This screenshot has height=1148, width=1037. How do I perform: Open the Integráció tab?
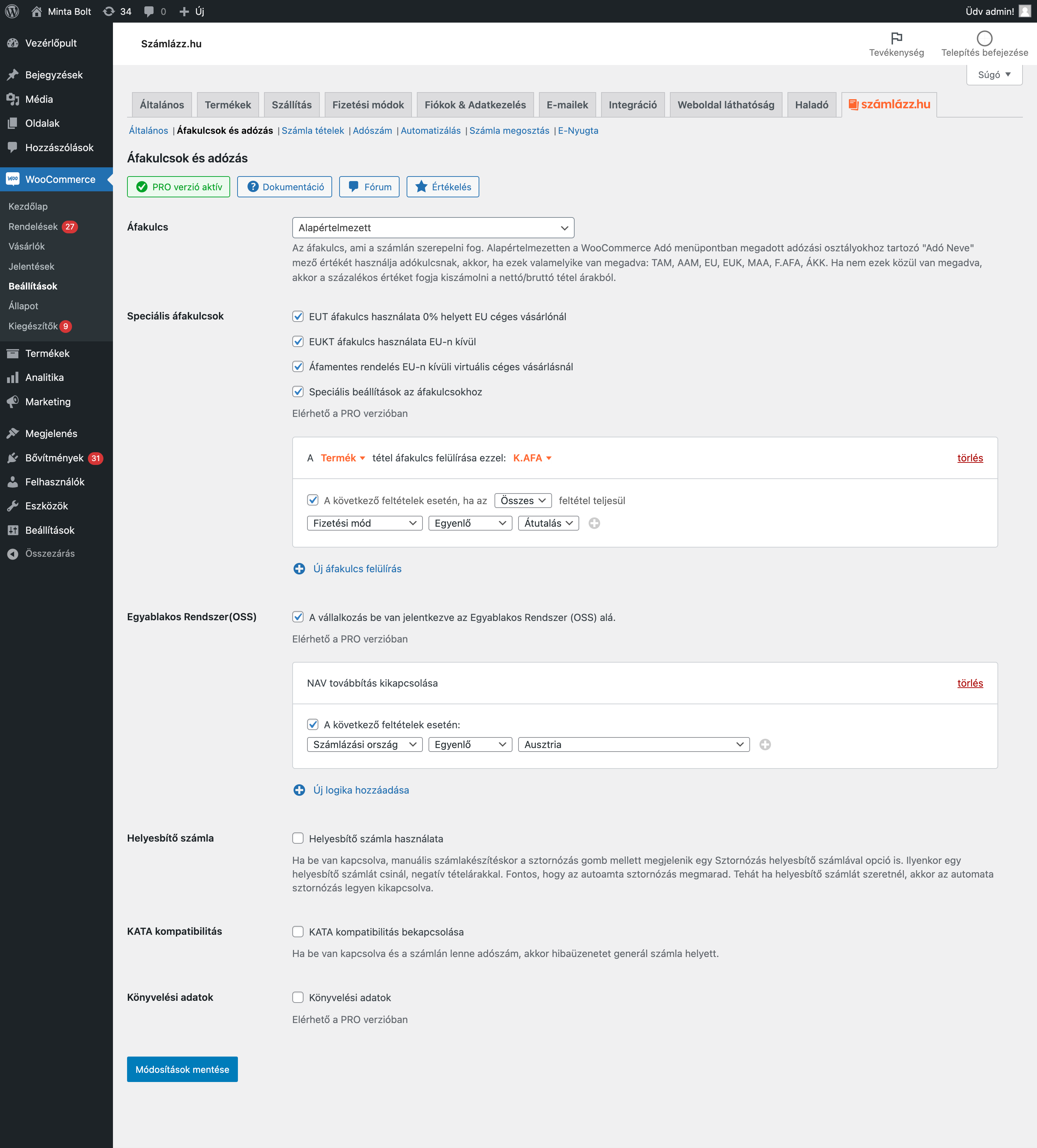click(633, 105)
